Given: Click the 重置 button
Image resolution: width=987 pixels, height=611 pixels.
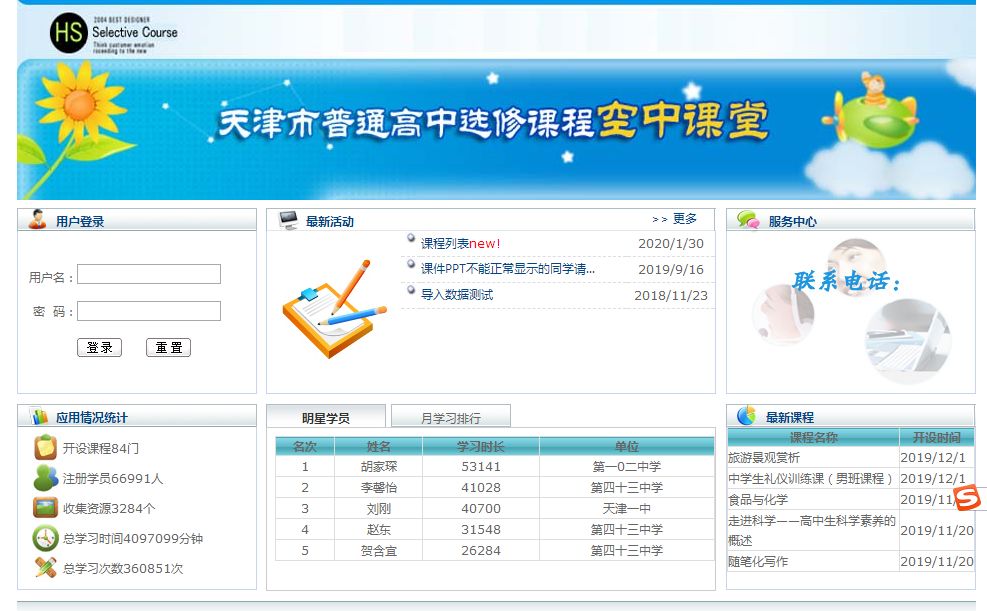Looking at the screenshot, I should [168, 347].
